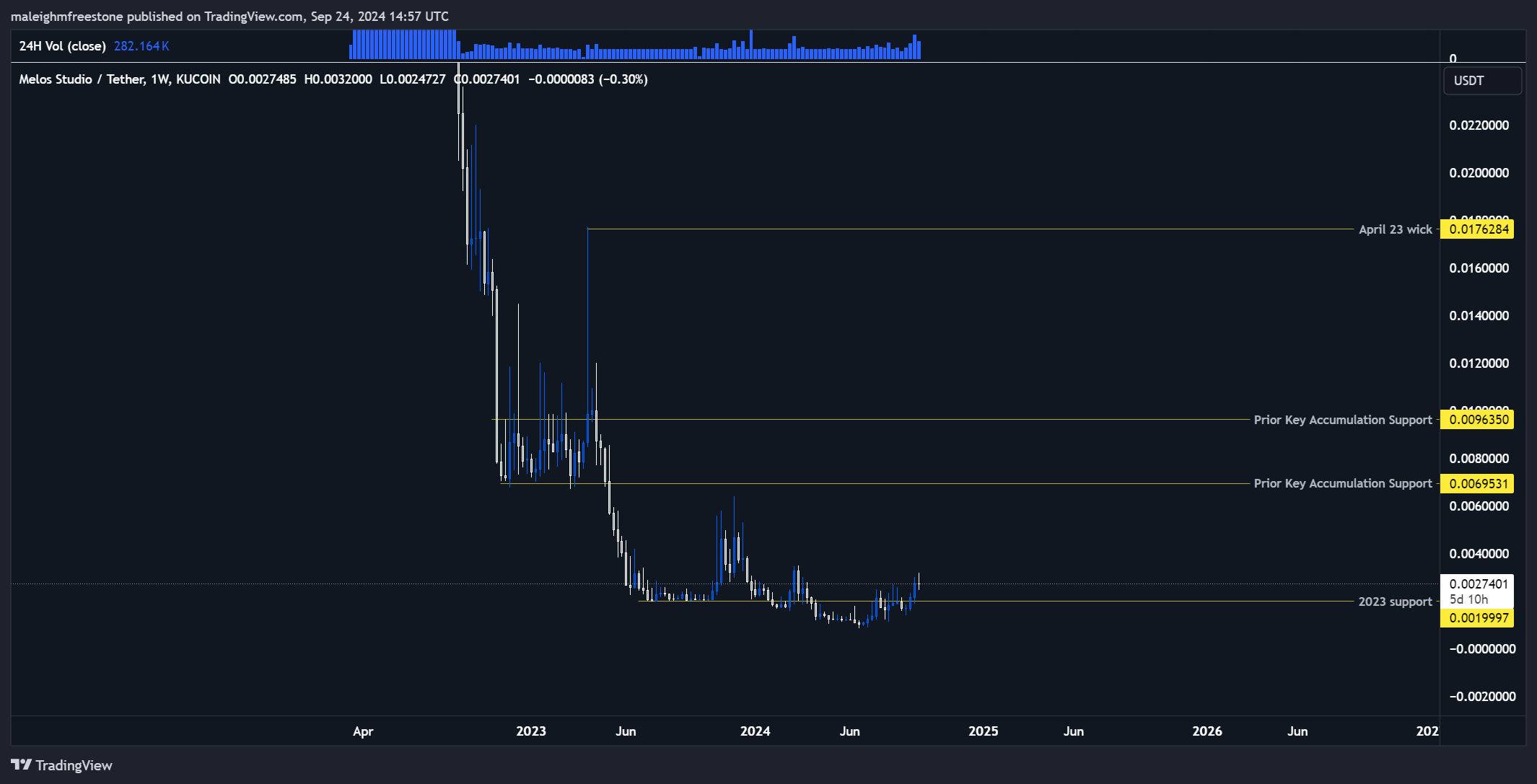The width and height of the screenshot is (1537, 784).
Task: Select the yellow 0.0176284 April 23 wick price tag
Action: coord(1477,229)
